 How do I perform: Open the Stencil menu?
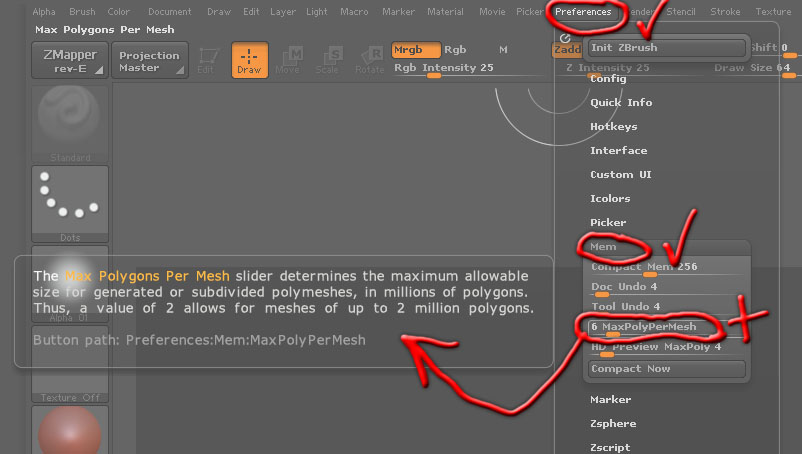coord(681,11)
